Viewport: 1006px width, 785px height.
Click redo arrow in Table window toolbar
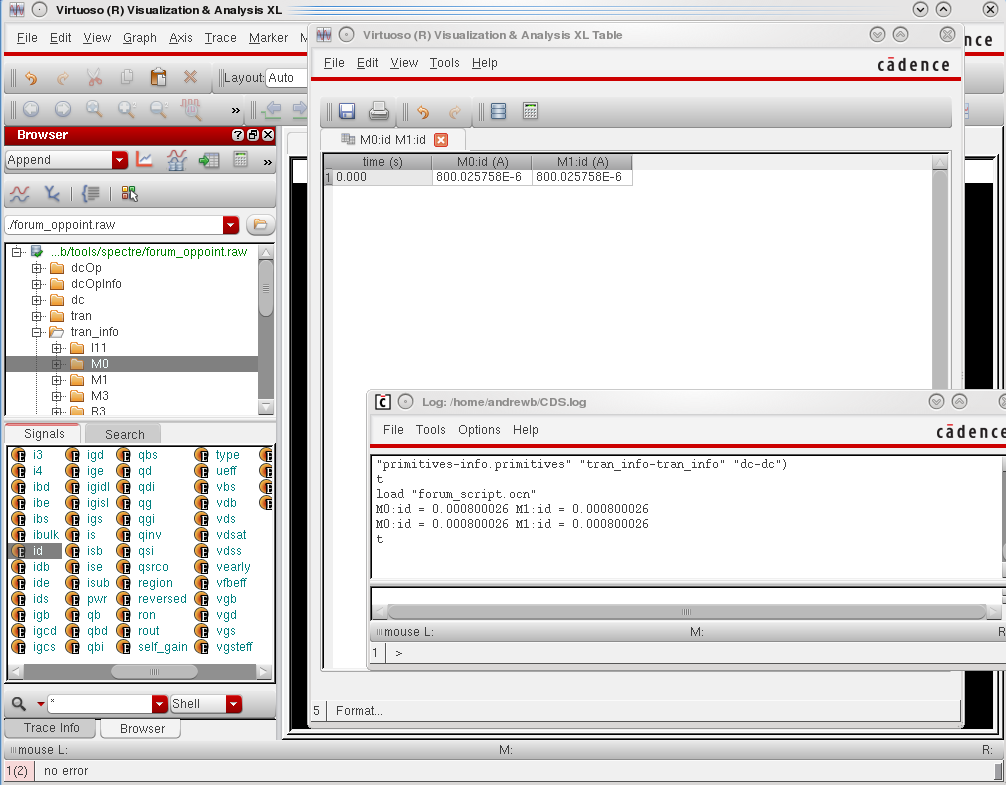(455, 112)
